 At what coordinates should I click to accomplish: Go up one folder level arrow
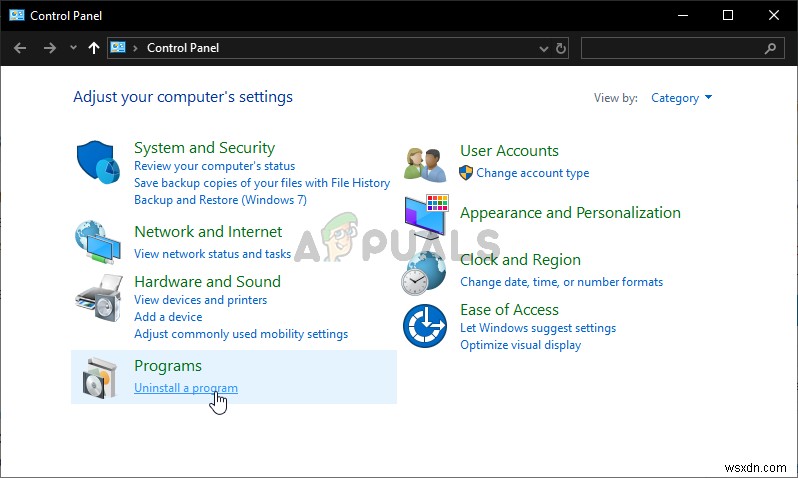(x=94, y=47)
